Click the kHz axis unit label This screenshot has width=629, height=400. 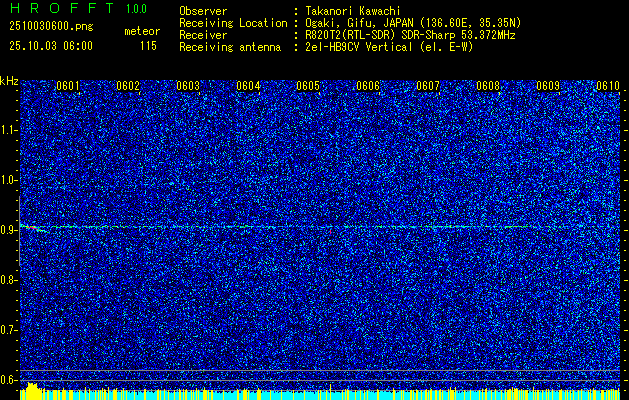point(9,81)
